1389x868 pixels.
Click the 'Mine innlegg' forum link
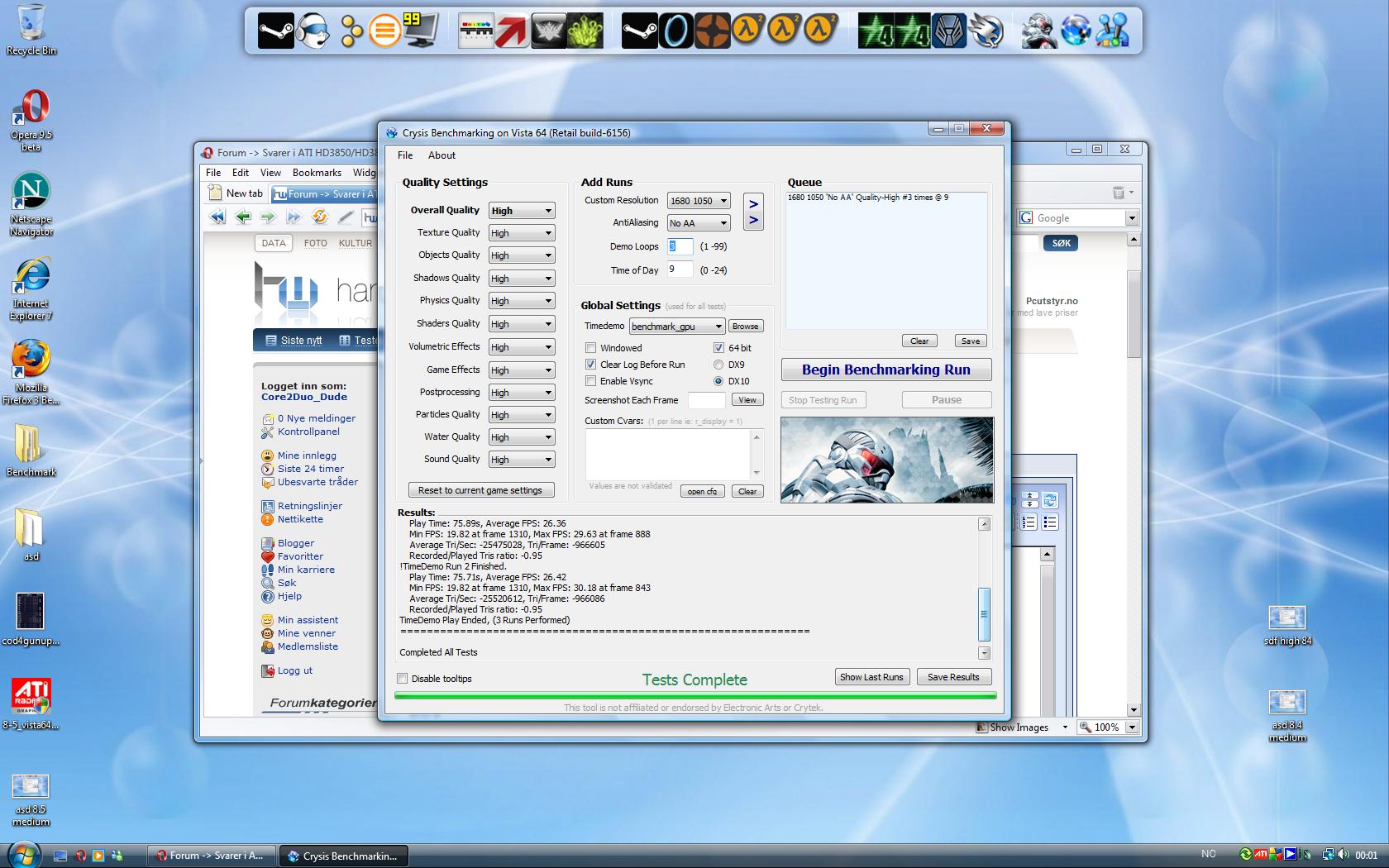coord(307,455)
